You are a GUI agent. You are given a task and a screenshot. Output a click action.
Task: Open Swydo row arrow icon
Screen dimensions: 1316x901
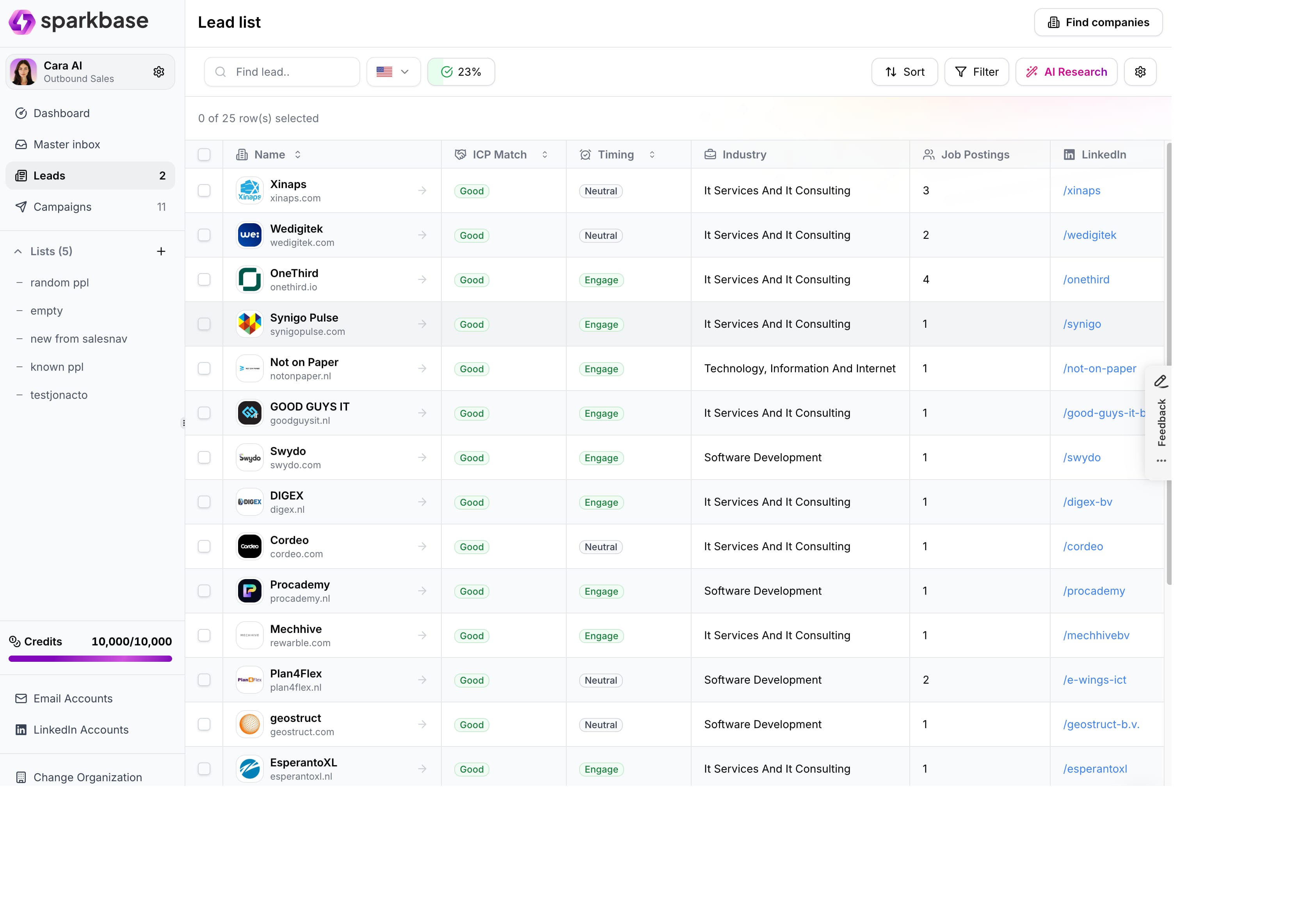(422, 458)
